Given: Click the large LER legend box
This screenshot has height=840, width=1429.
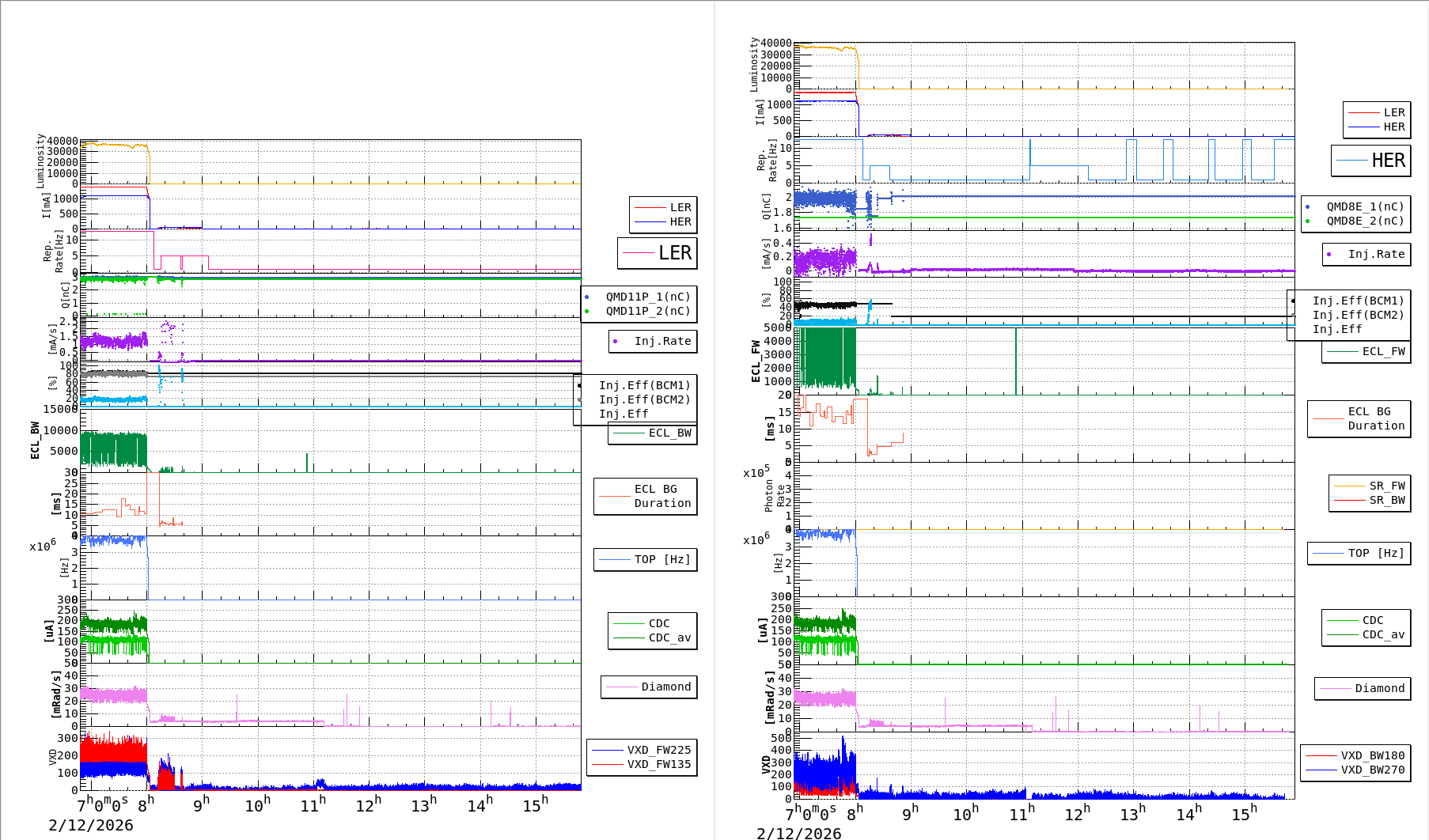Looking at the screenshot, I should pos(657,253).
